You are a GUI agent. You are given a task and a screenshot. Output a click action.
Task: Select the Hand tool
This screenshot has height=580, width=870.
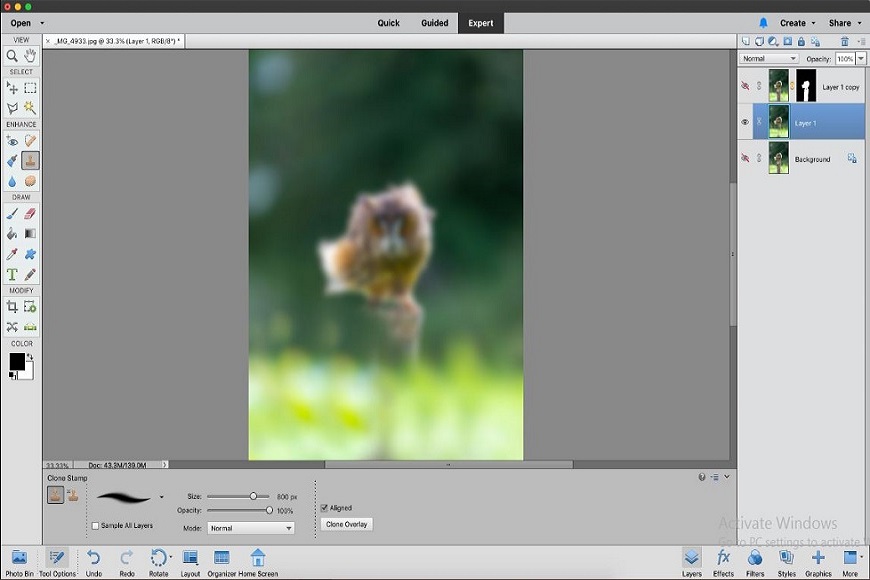[x=30, y=56]
